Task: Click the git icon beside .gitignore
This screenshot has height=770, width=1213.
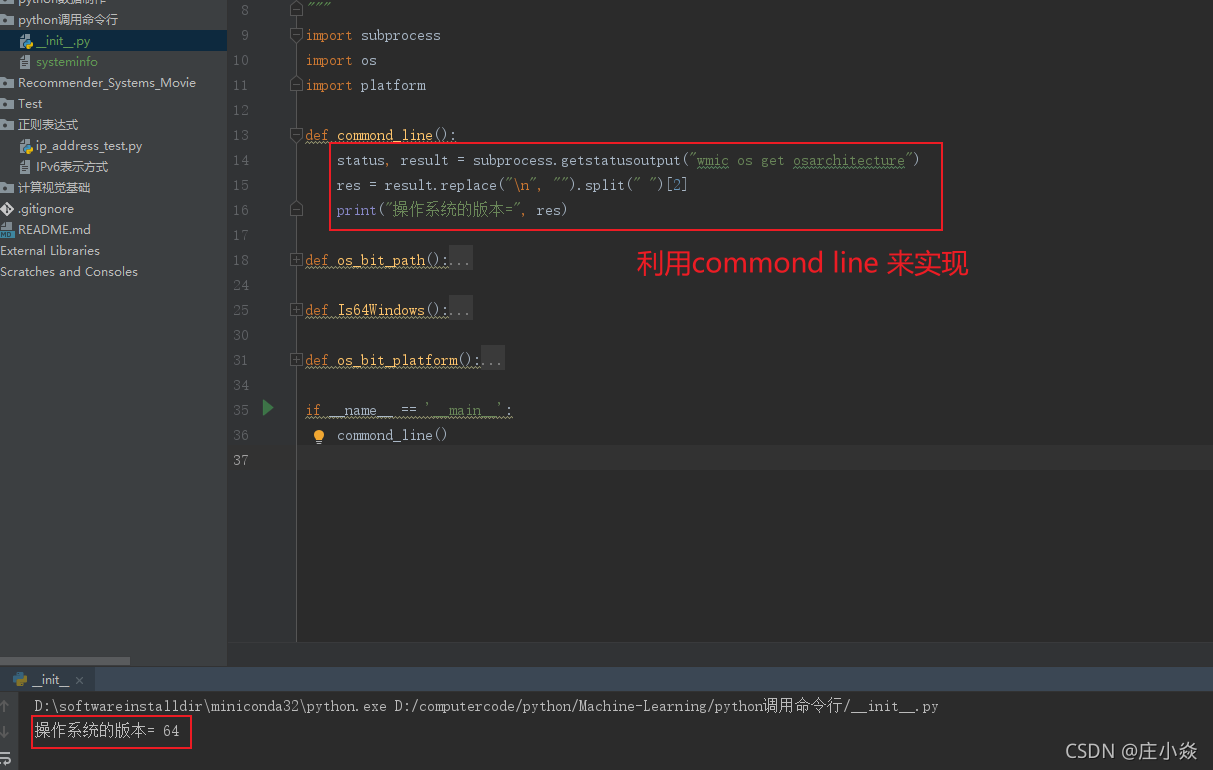Action: coord(7,209)
